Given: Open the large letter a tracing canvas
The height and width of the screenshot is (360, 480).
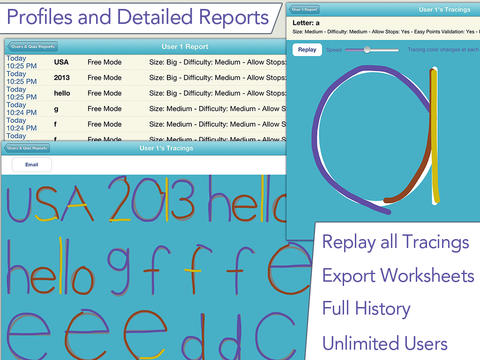Looking at the screenshot, I should coord(376,140).
